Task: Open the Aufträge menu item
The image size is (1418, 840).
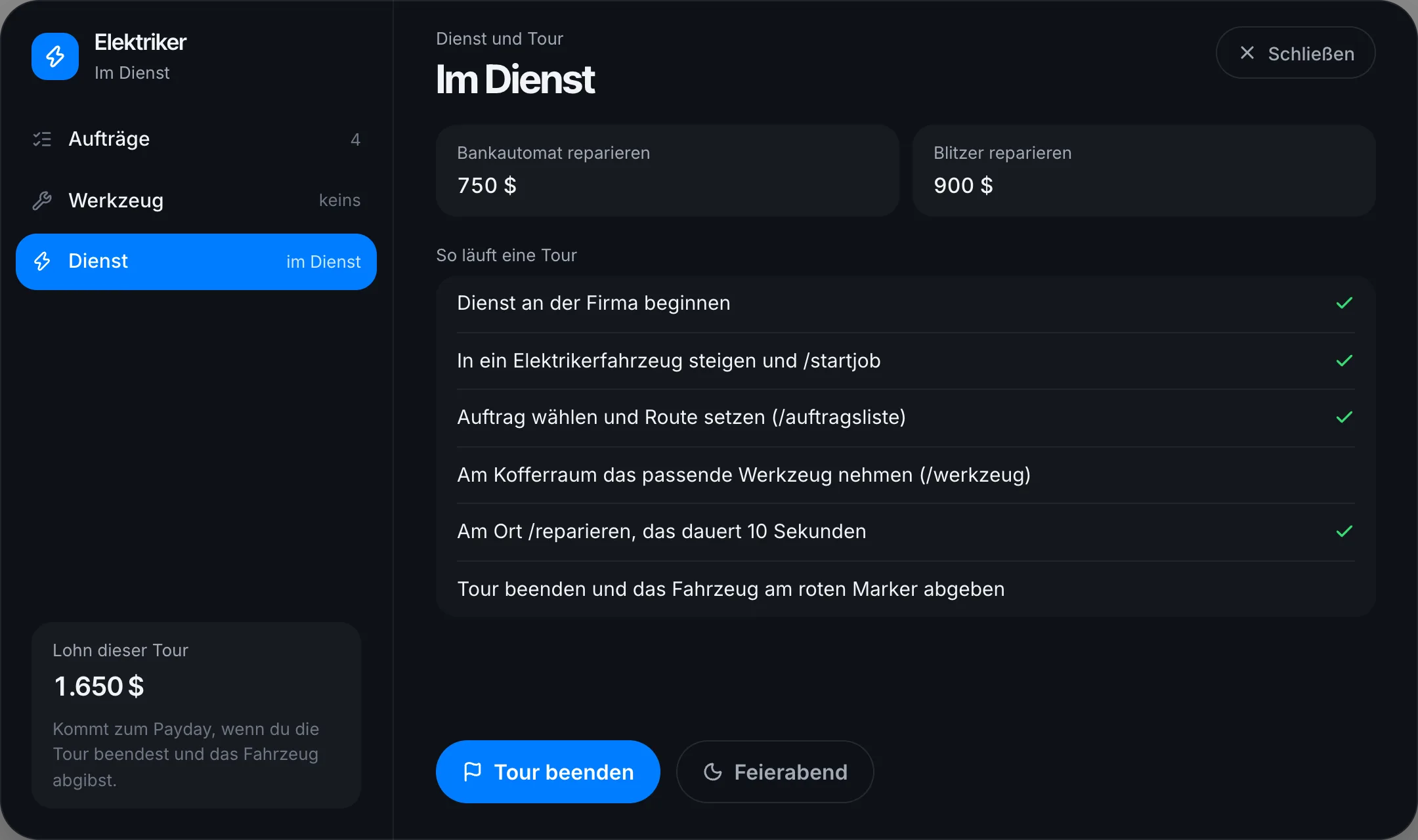Action: coord(196,139)
